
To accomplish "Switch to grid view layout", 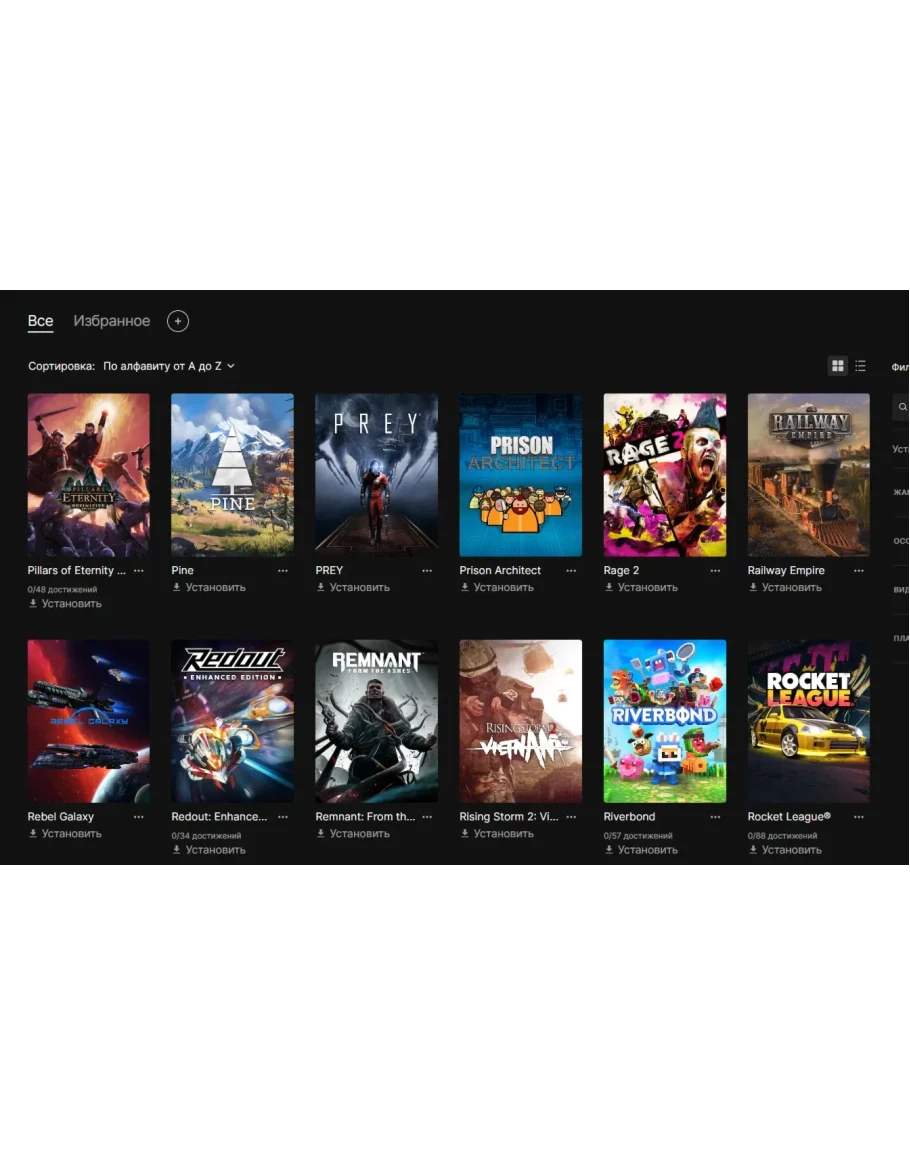I will (x=837, y=366).
